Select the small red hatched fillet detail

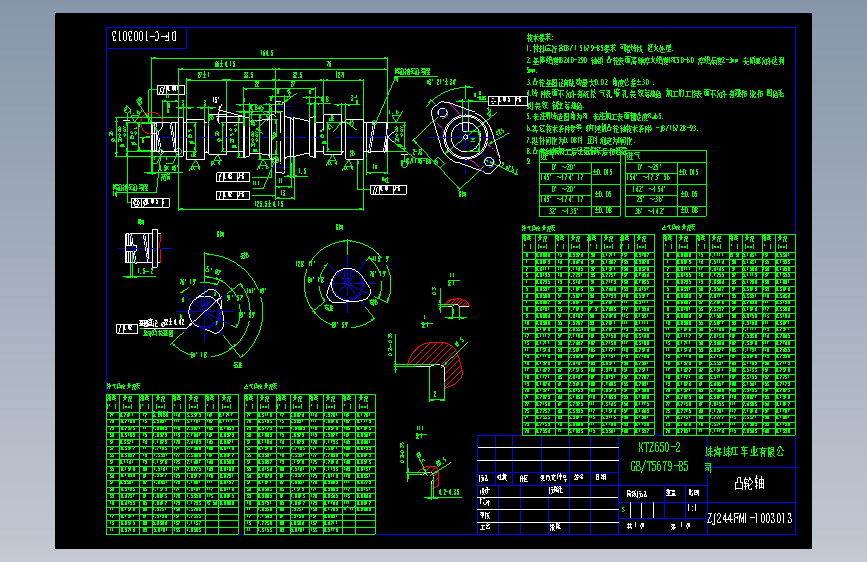(x=457, y=303)
